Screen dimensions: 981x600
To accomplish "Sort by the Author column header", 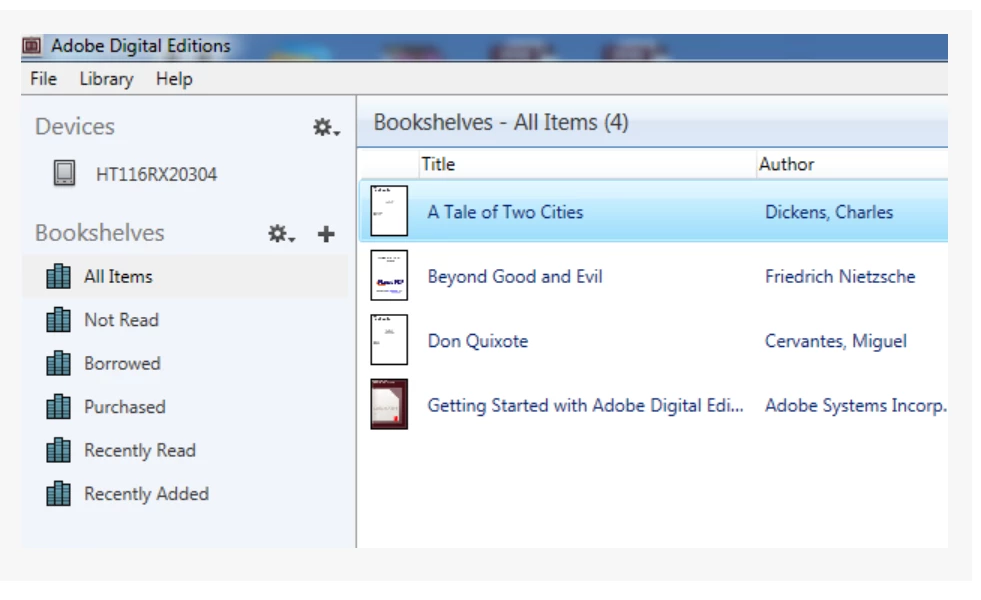I will (786, 164).
